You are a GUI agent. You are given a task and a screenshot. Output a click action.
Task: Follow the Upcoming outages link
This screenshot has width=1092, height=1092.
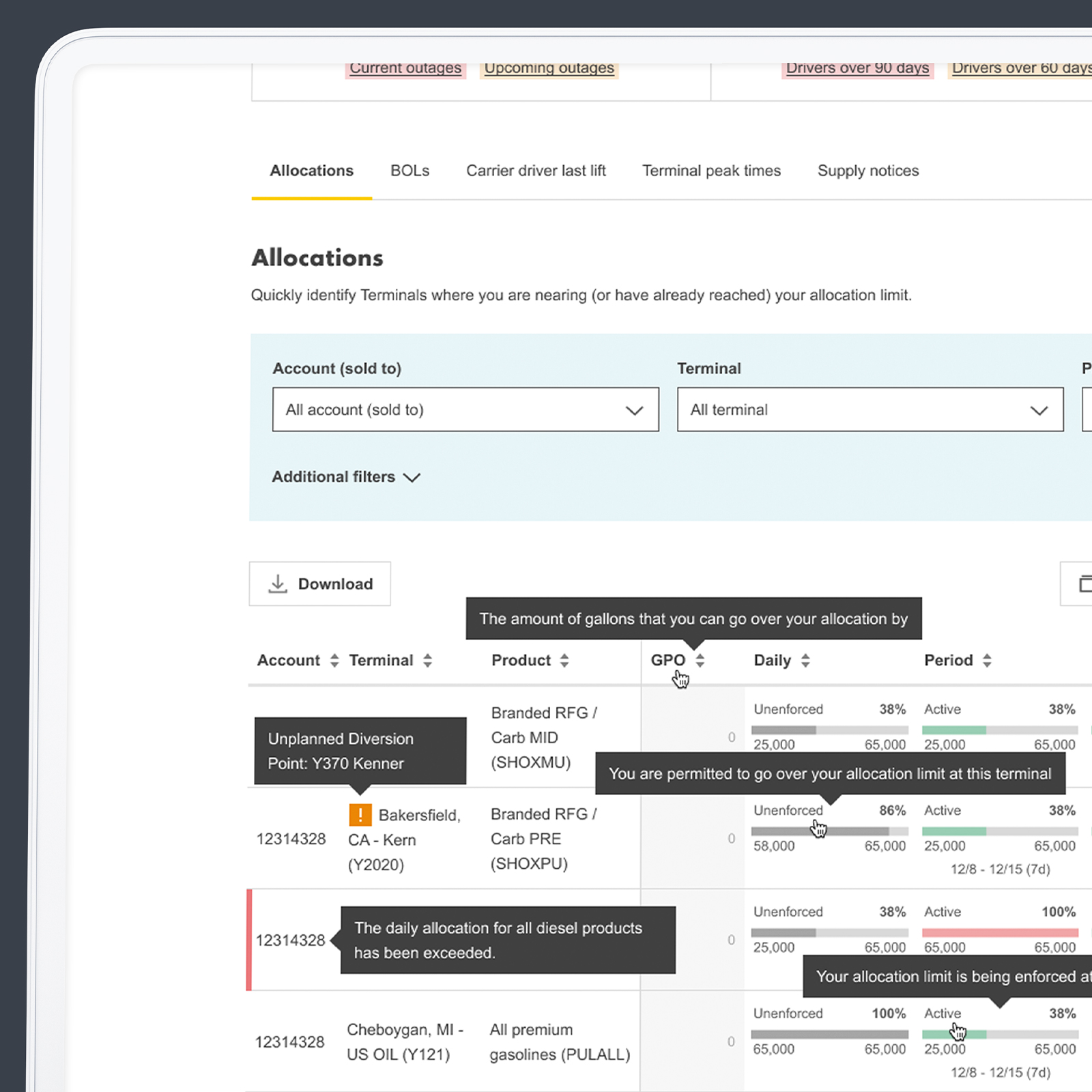click(x=549, y=68)
